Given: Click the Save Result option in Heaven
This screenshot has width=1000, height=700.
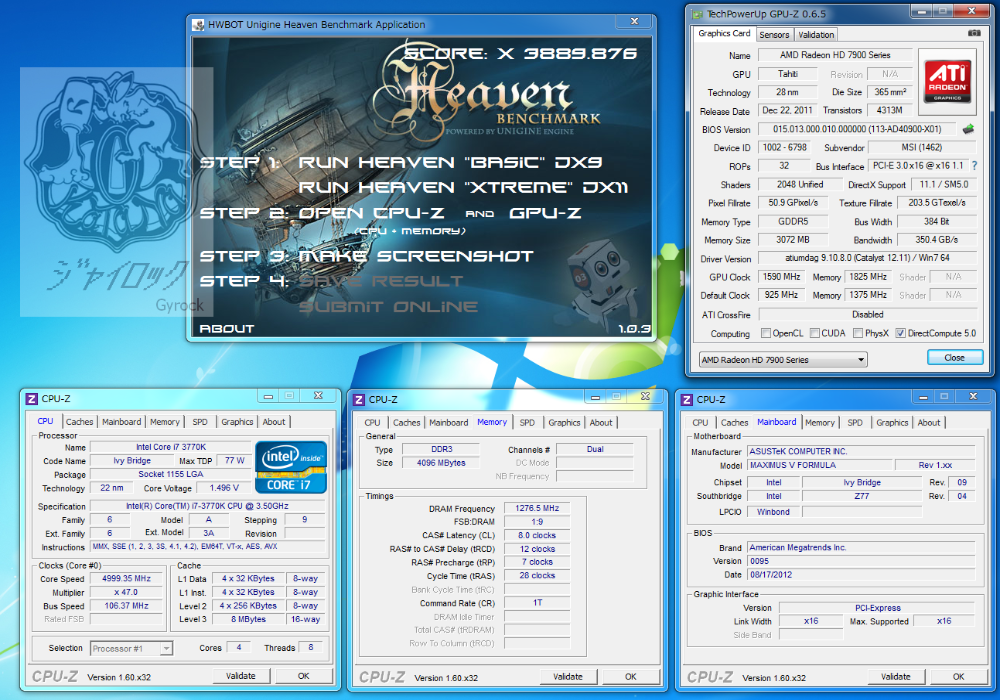Looking at the screenshot, I should click(381, 281).
